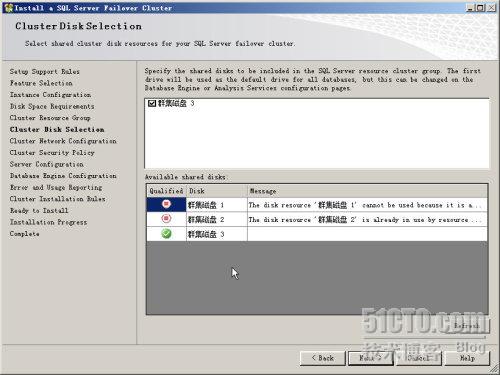The height and width of the screenshot is (375, 500).
Task: Go to the Installation Progress step
Action: click(48, 222)
